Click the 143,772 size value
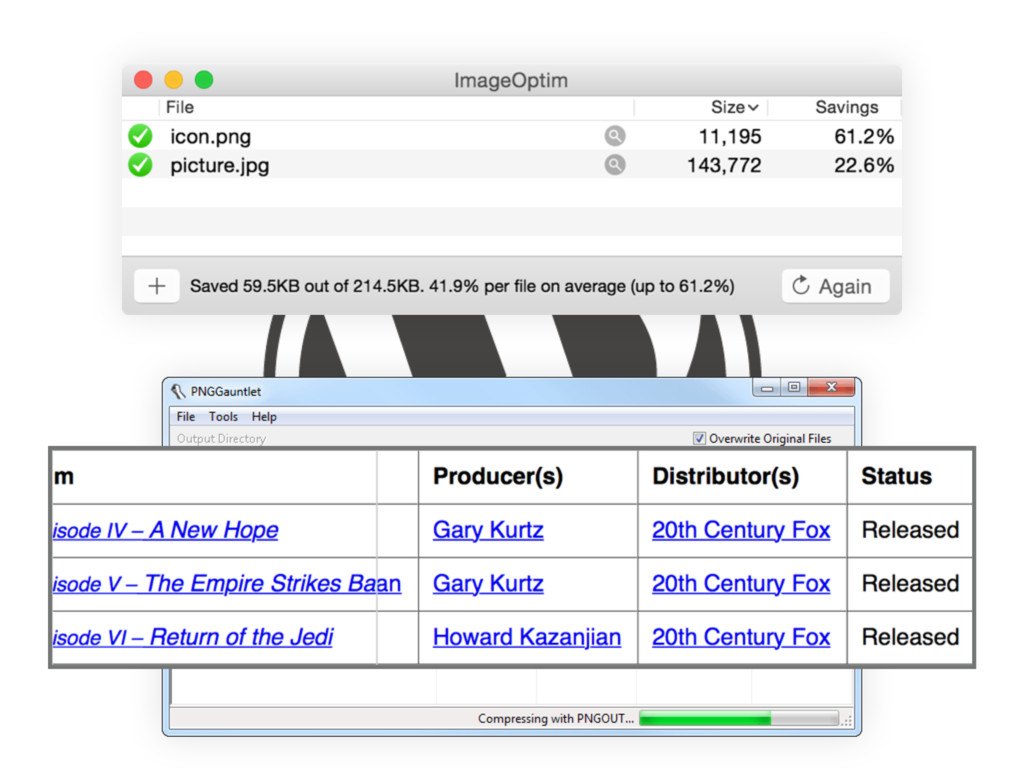 724,165
